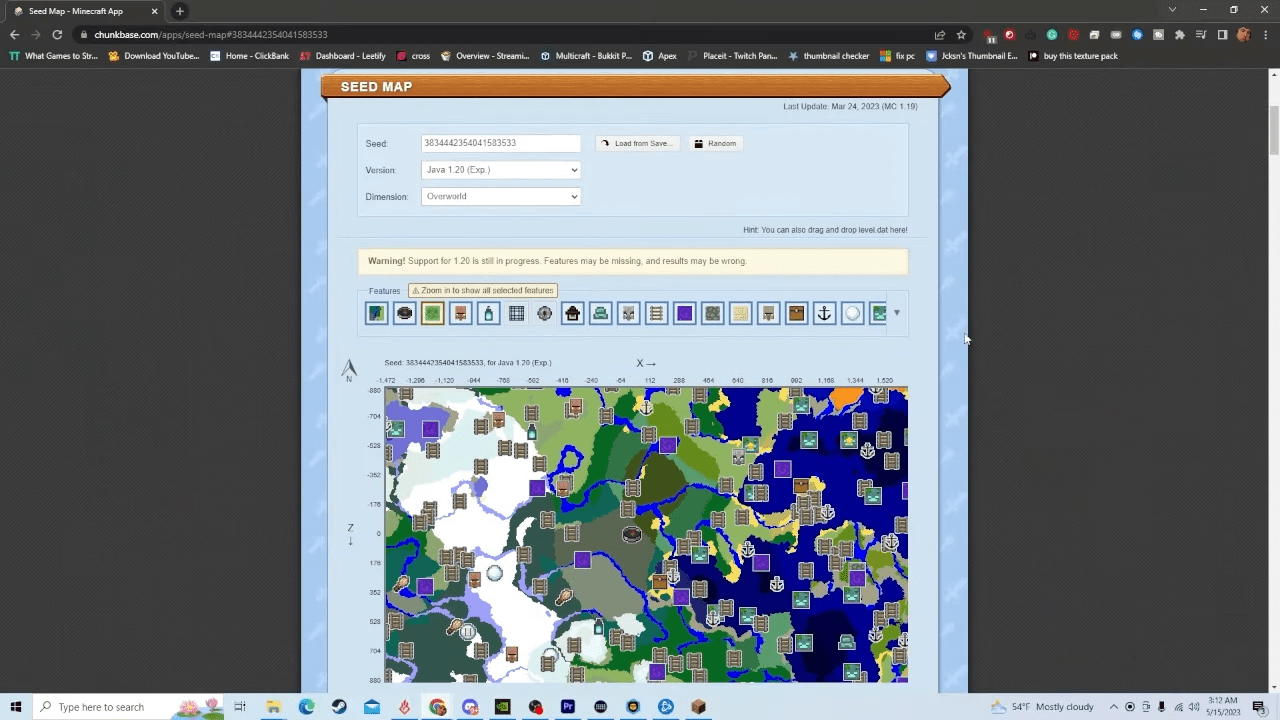The image size is (1280, 720).
Task: Click the Ancient City marker on the map
Action: (x=631, y=535)
